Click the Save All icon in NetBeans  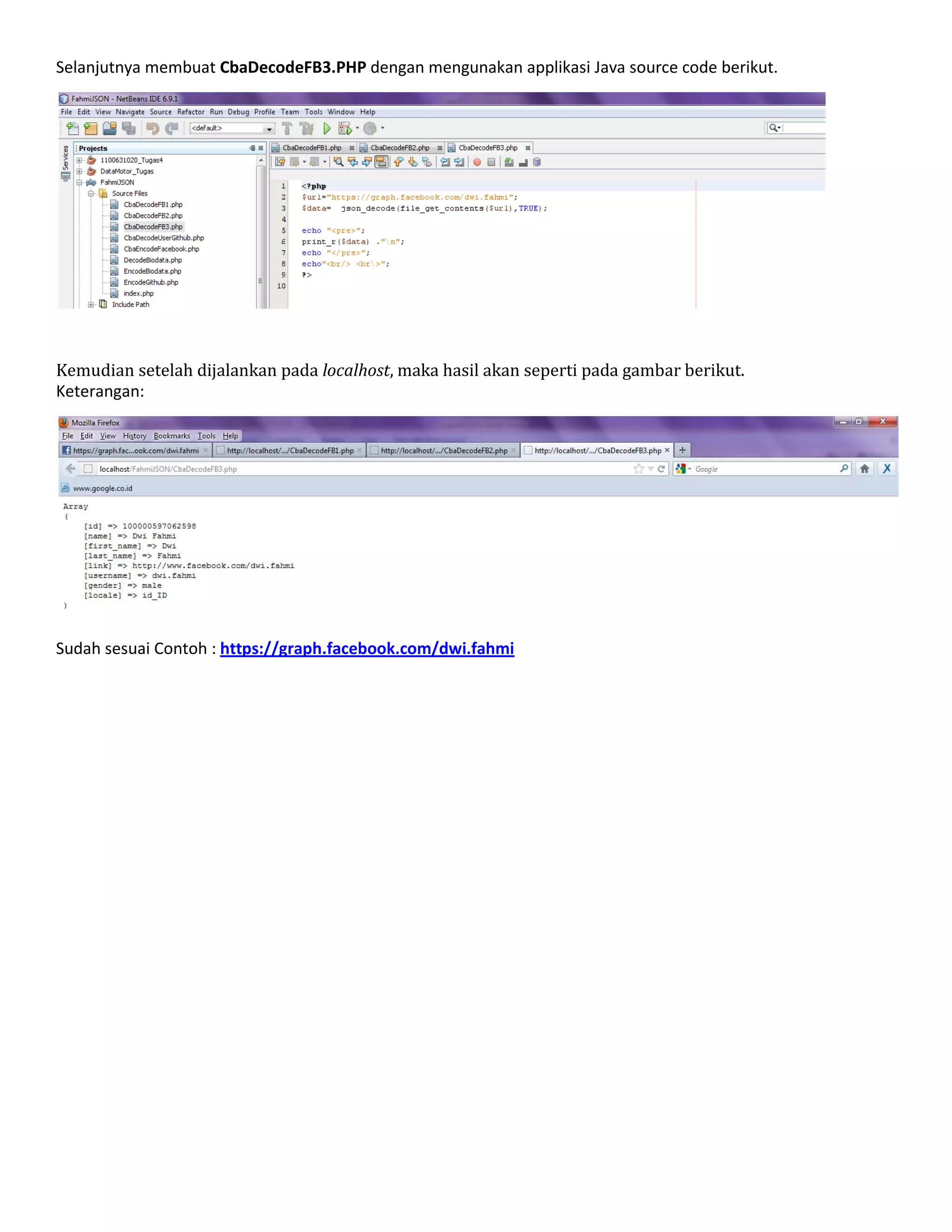129,129
